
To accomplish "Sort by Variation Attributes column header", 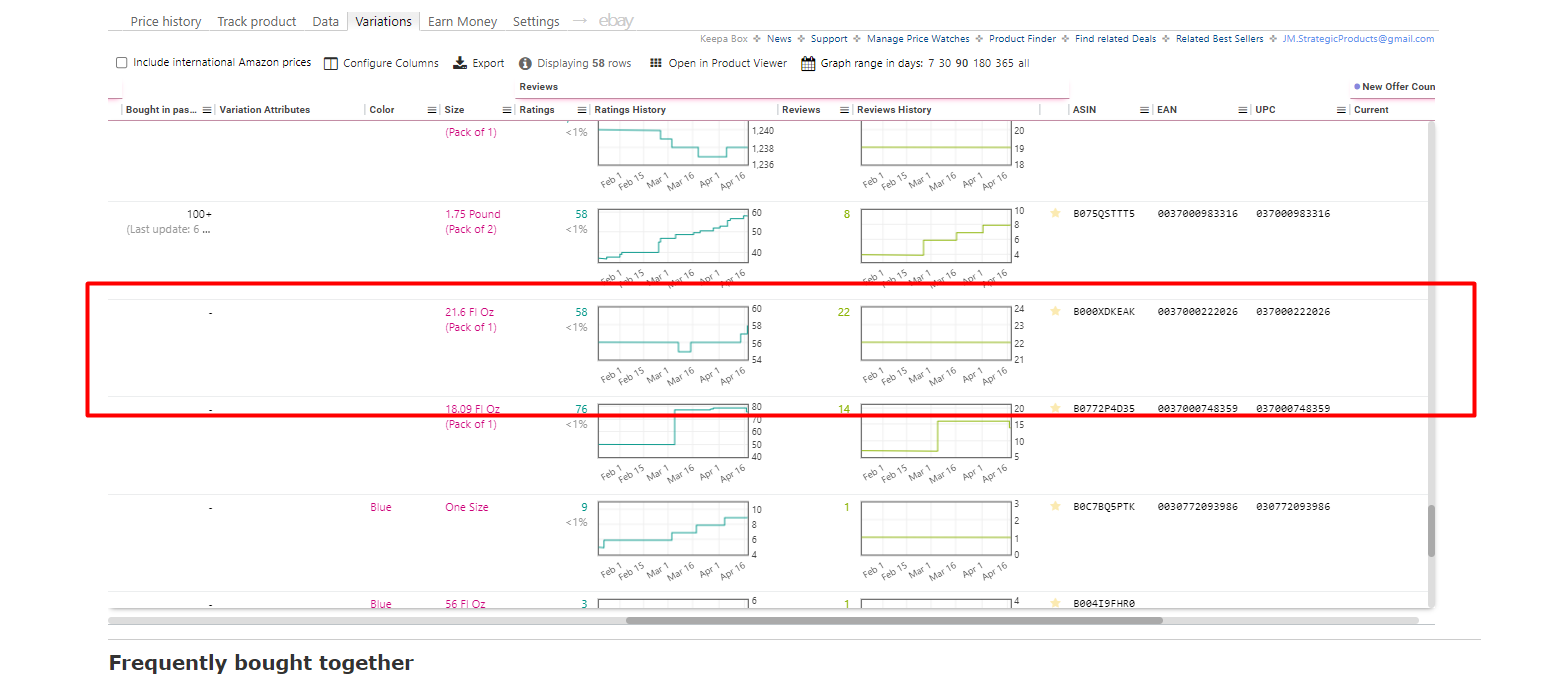I will click(265, 110).
